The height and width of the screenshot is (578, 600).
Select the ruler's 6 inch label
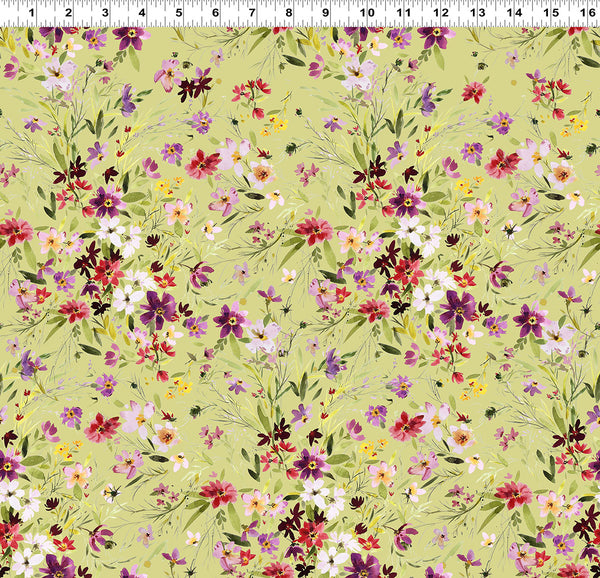pos(217,13)
